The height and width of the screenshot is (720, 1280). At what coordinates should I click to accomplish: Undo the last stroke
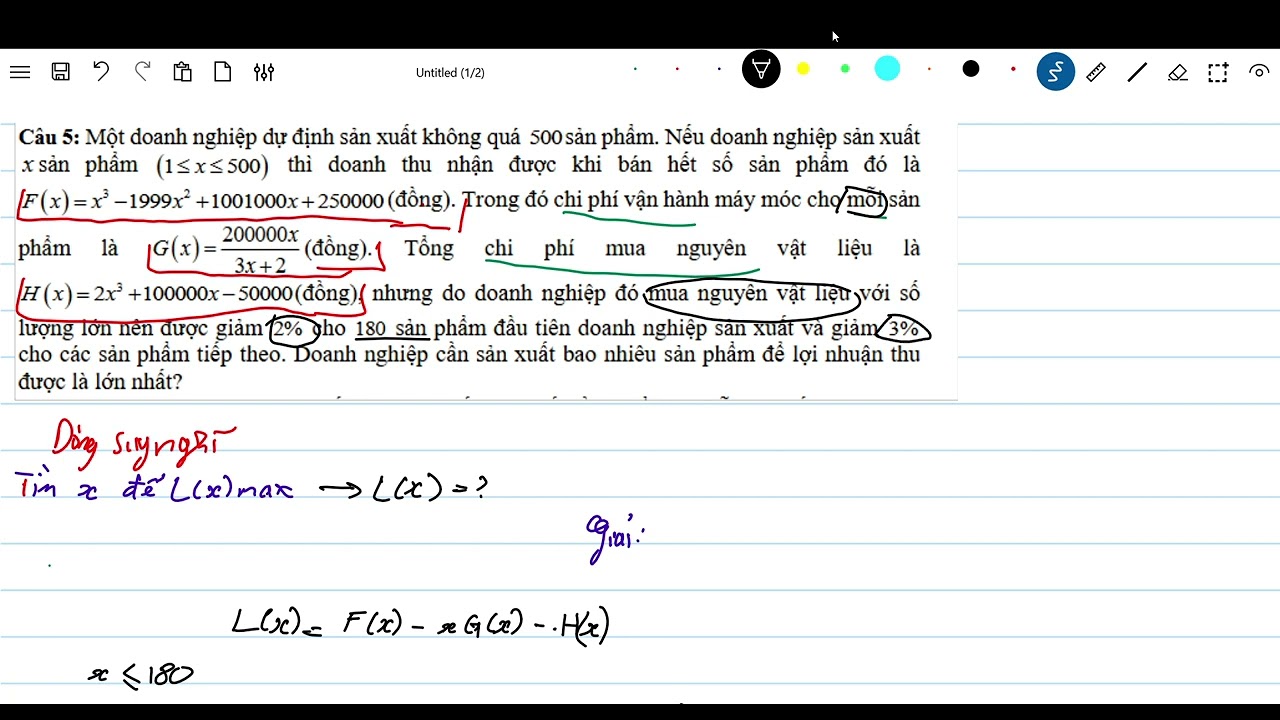coord(101,71)
